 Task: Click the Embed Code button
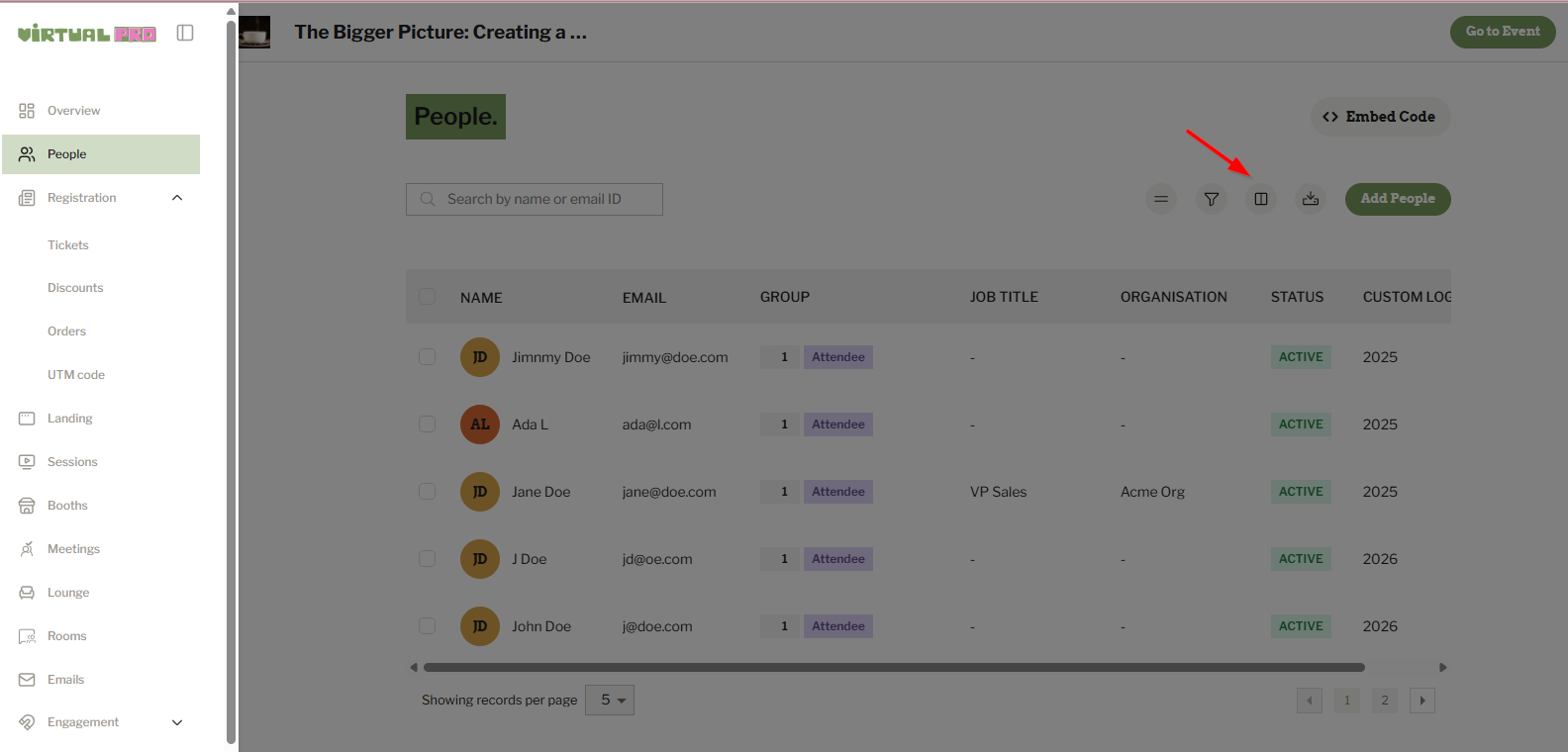pos(1380,117)
